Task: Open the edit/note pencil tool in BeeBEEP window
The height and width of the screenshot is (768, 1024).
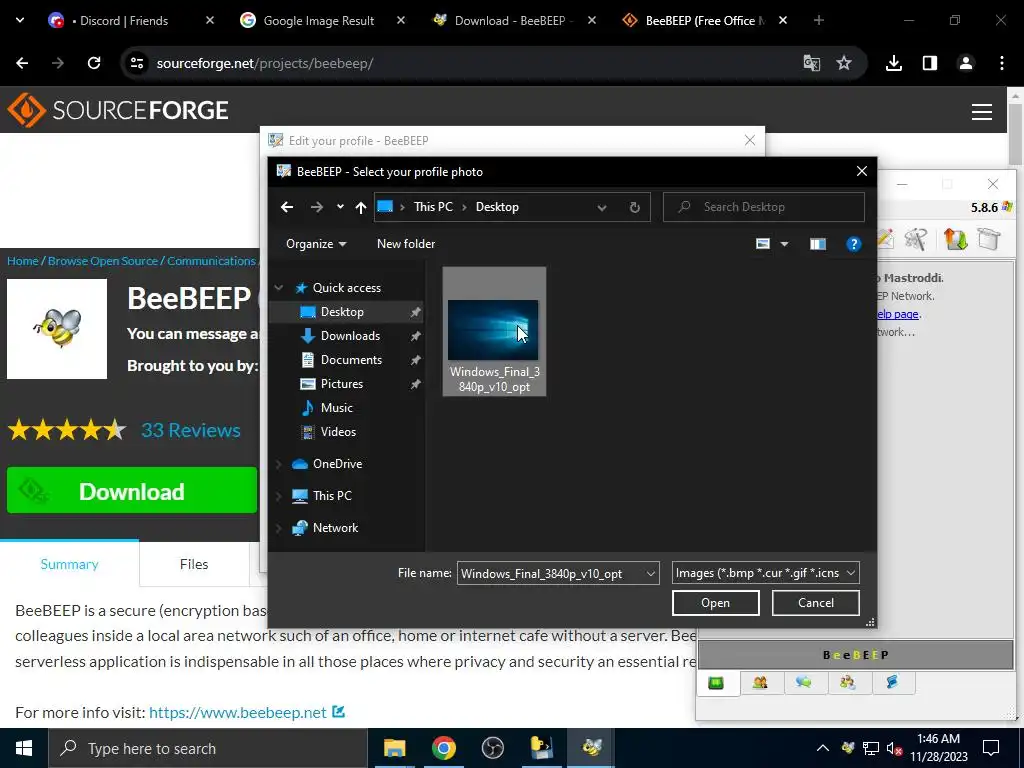Action: point(886,239)
